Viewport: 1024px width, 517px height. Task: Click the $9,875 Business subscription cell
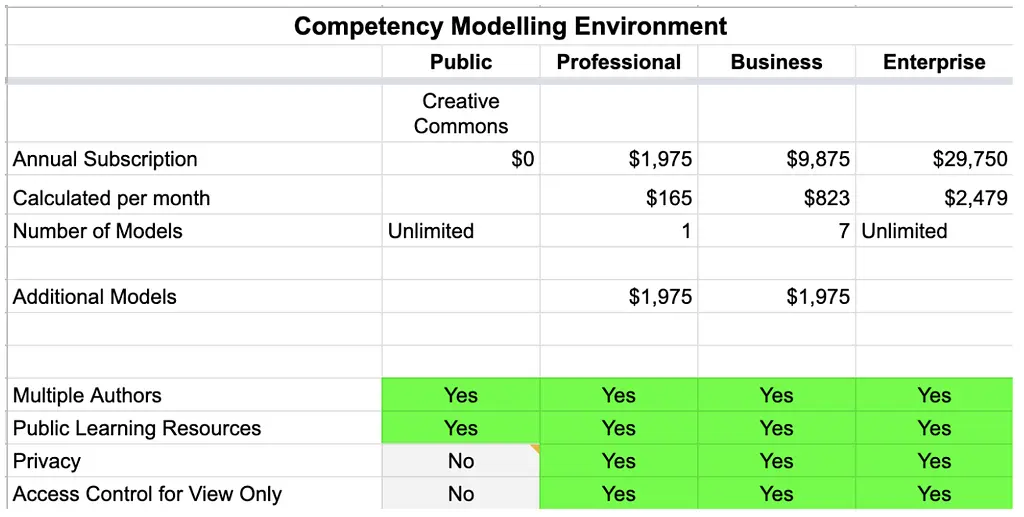point(776,159)
